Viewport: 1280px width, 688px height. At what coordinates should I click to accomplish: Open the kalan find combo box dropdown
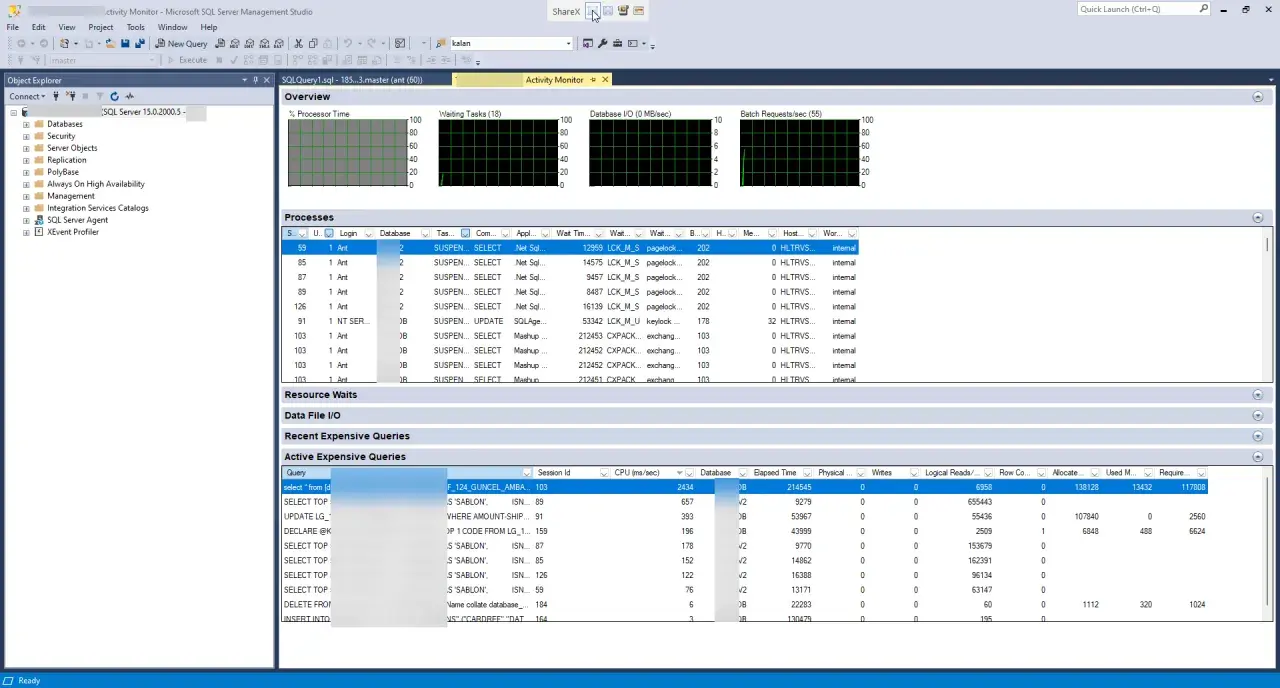coord(568,43)
